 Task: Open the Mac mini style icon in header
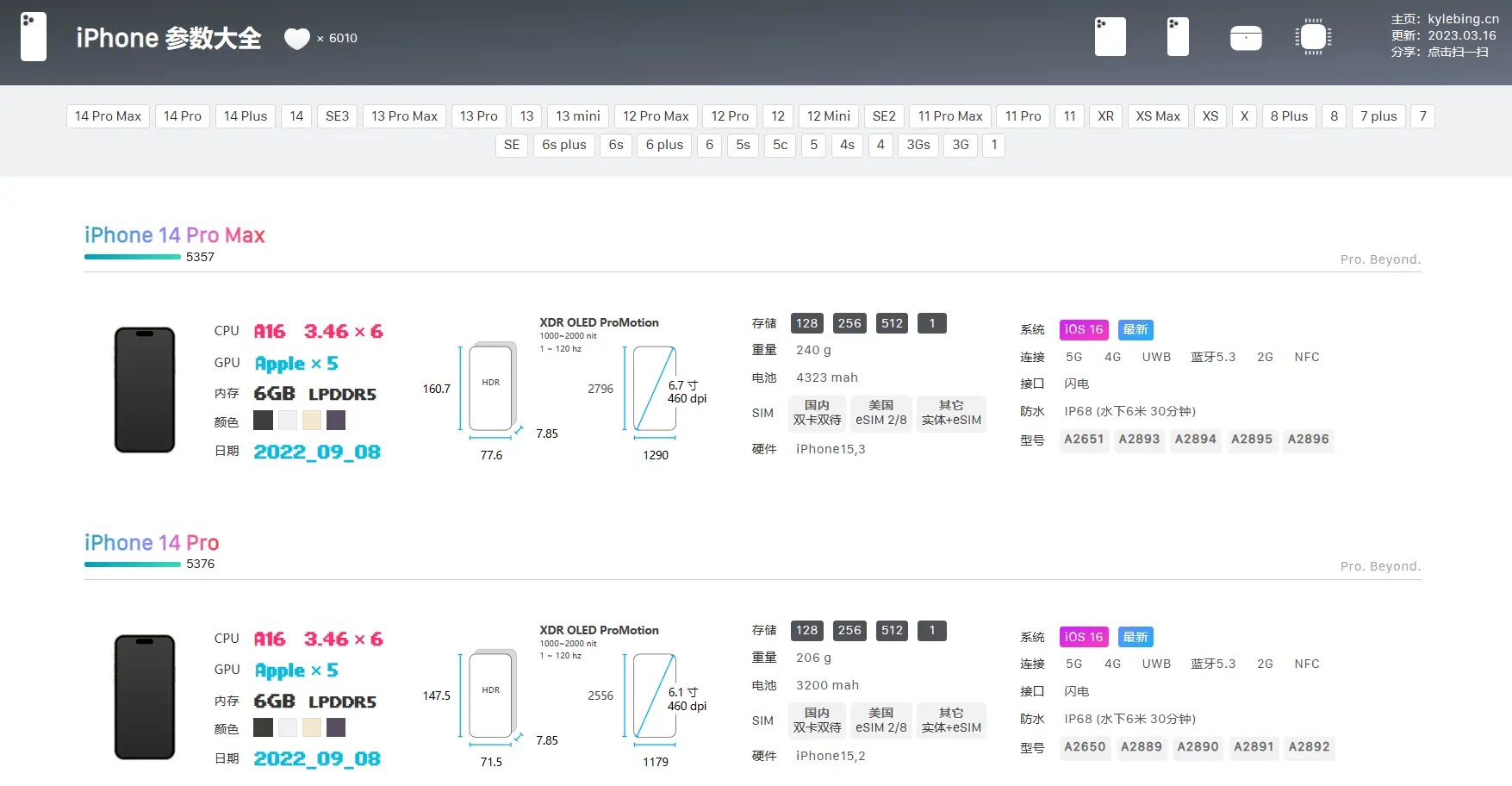[x=1246, y=38]
